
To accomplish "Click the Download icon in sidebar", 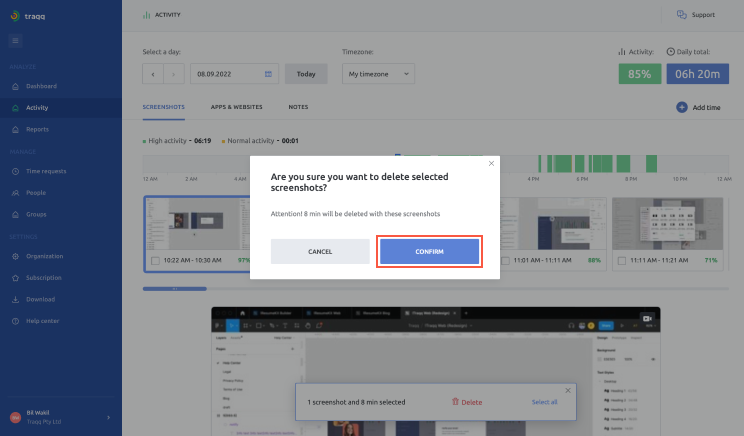I will (15, 299).
